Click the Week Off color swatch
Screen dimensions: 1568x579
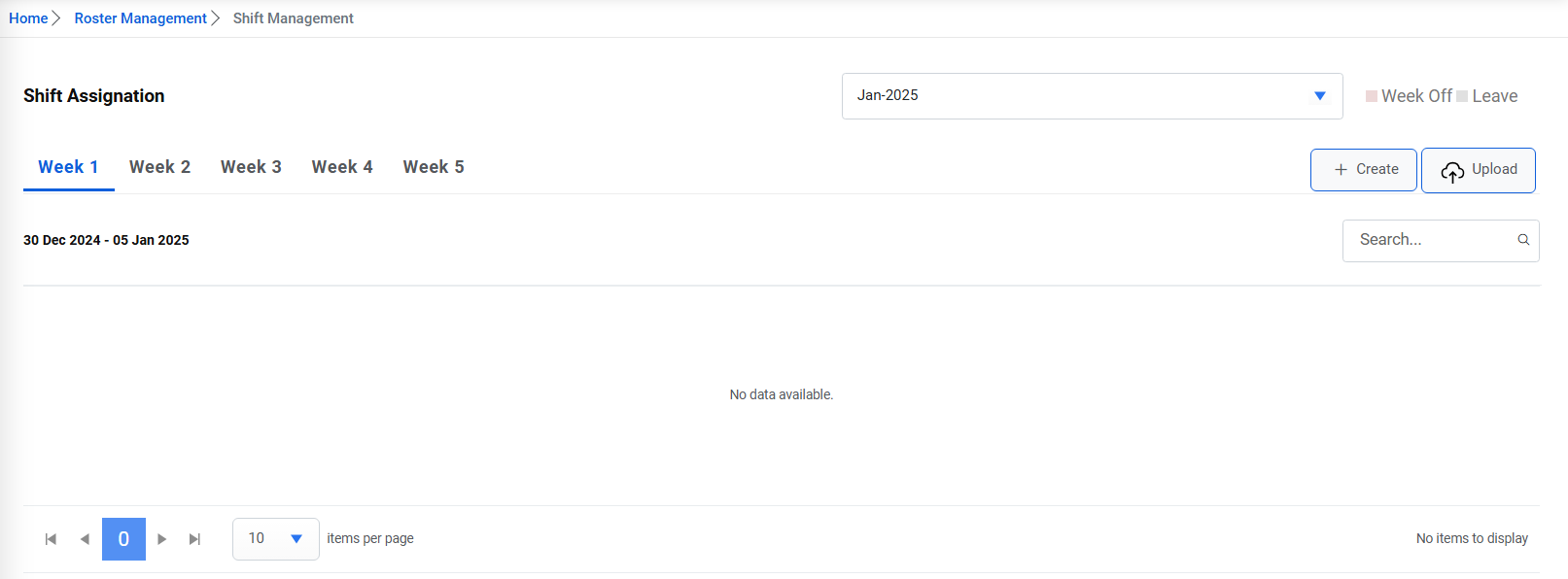pyautogui.click(x=1372, y=96)
